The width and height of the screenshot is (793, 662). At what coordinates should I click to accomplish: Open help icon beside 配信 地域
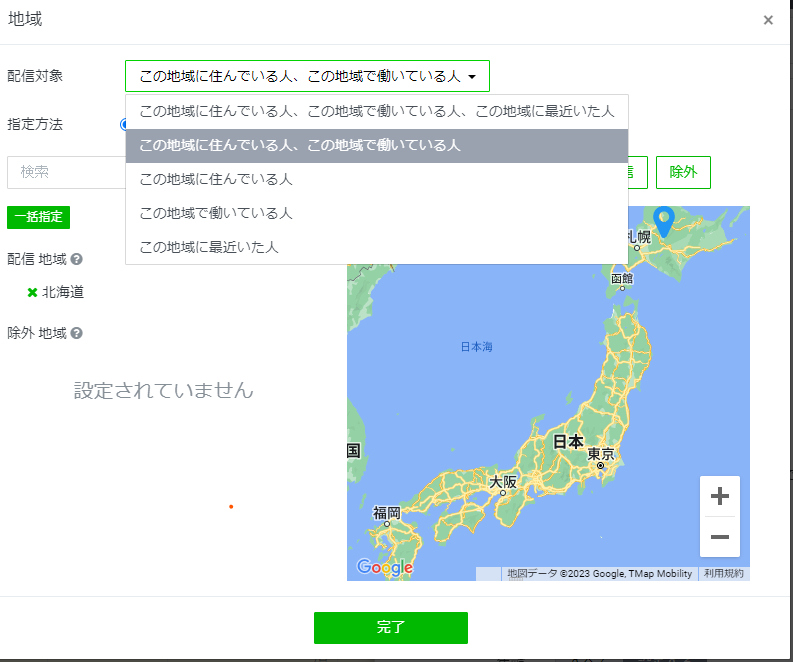76,259
